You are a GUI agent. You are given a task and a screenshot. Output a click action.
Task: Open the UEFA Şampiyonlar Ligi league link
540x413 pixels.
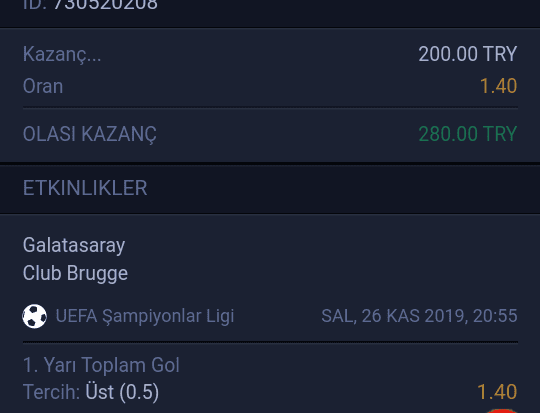tap(145, 316)
